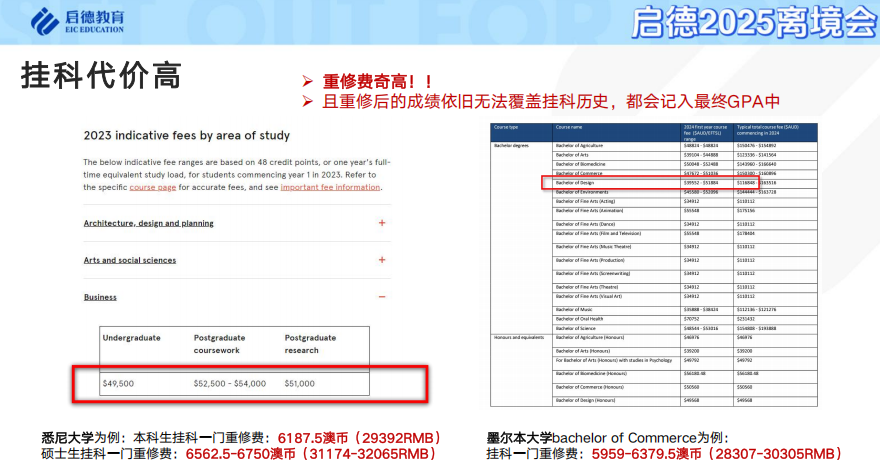The image size is (880, 464).
Task: Select Bachelor of Fine Arts (Theatre) row
Action: [x=586, y=287]
